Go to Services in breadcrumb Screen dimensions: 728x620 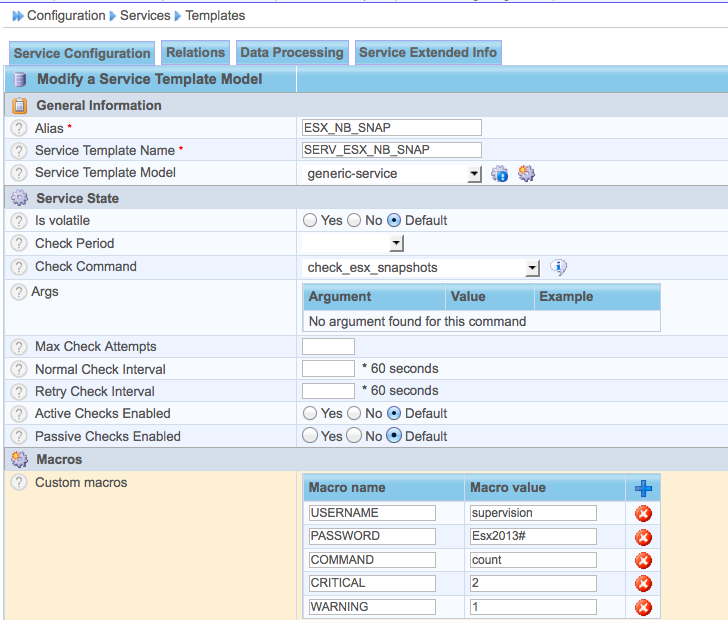145,15
